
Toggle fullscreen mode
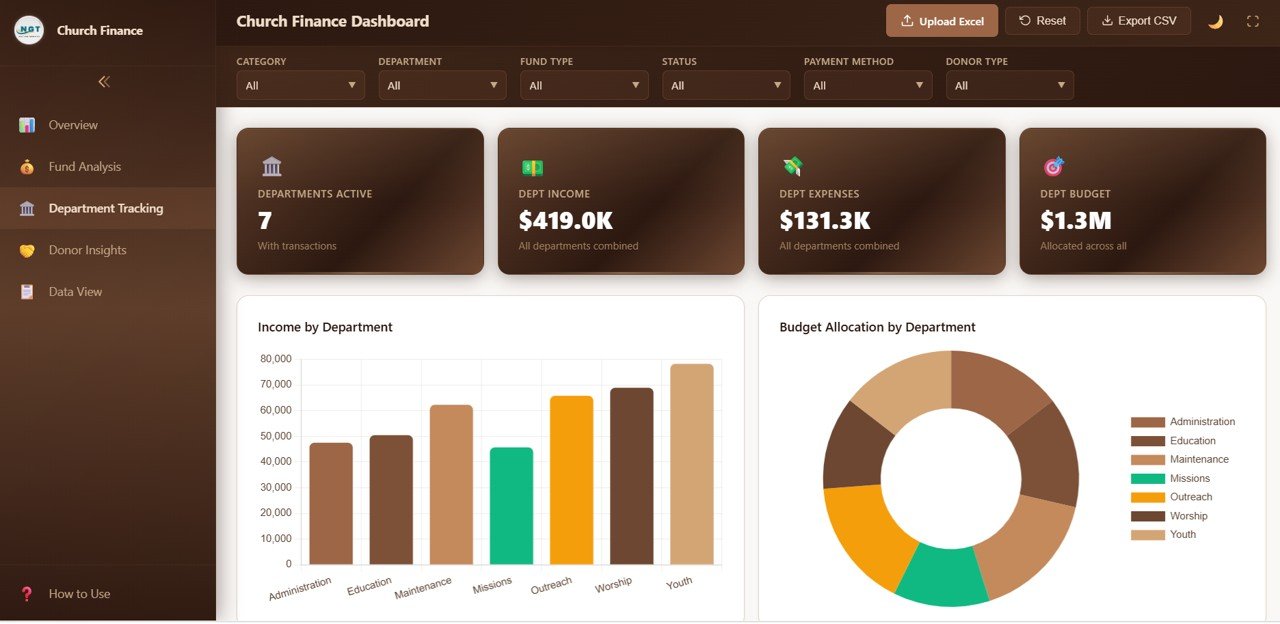(1252, 19)
